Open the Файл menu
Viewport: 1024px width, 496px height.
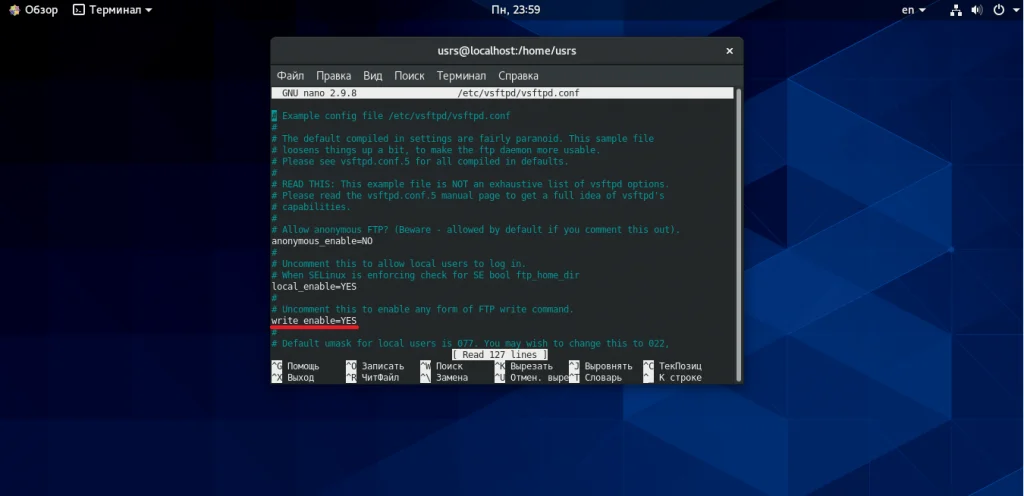[x=290, y=76]
